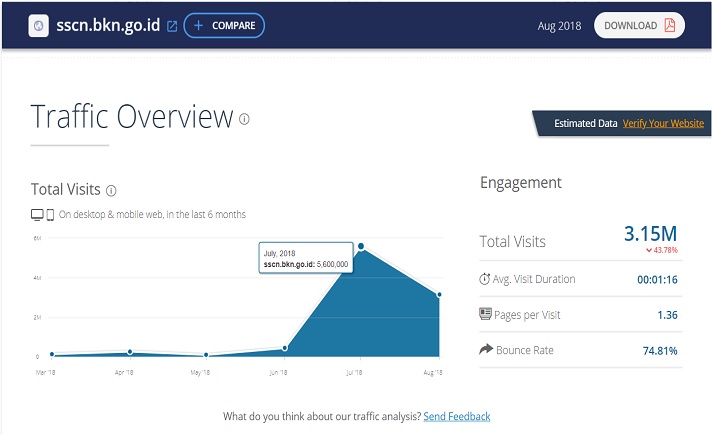Click the May '18 x-axis label

tap(200, 372)
